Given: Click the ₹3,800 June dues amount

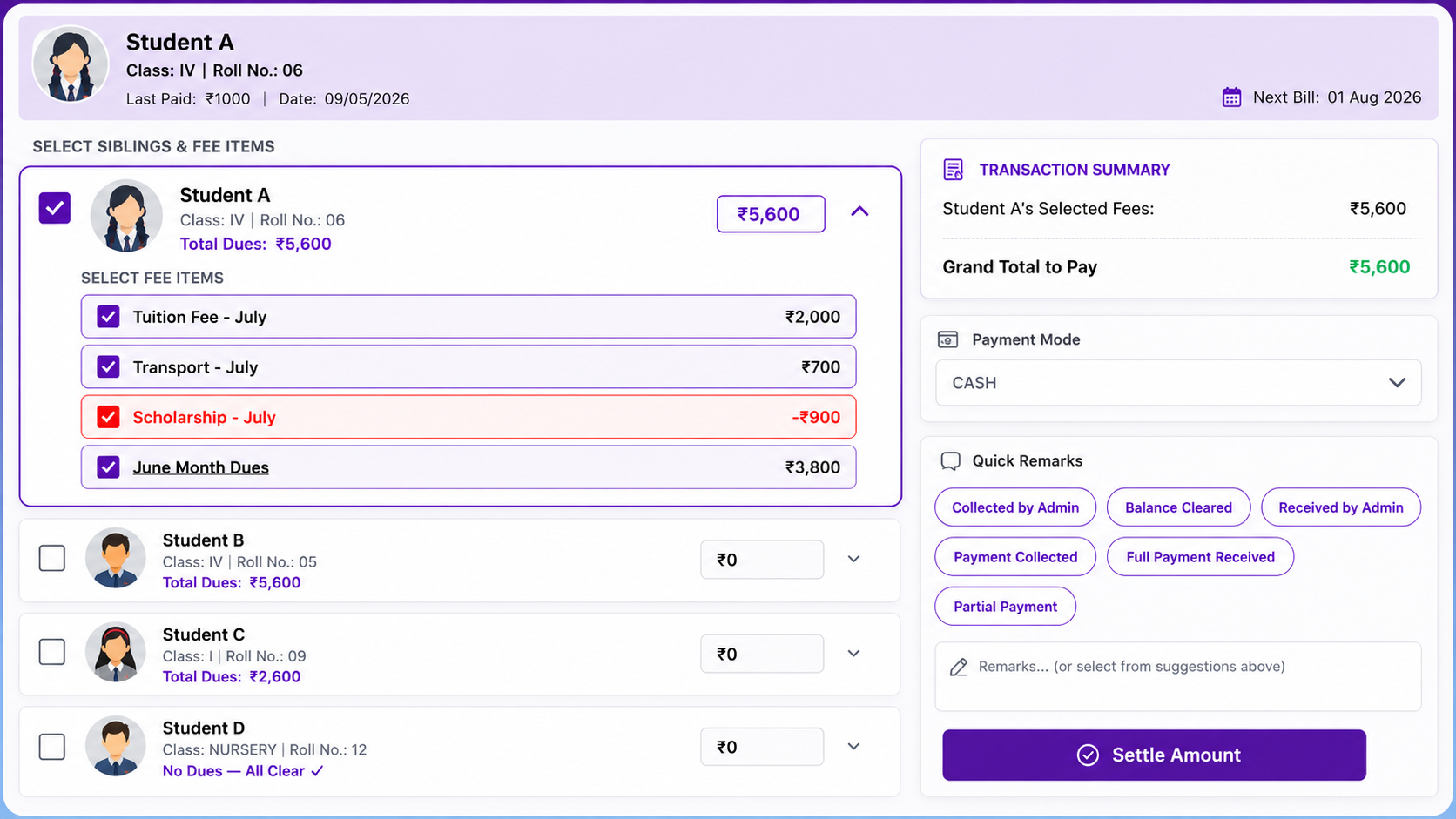Looking at the screenshot, I should [812, 467].
